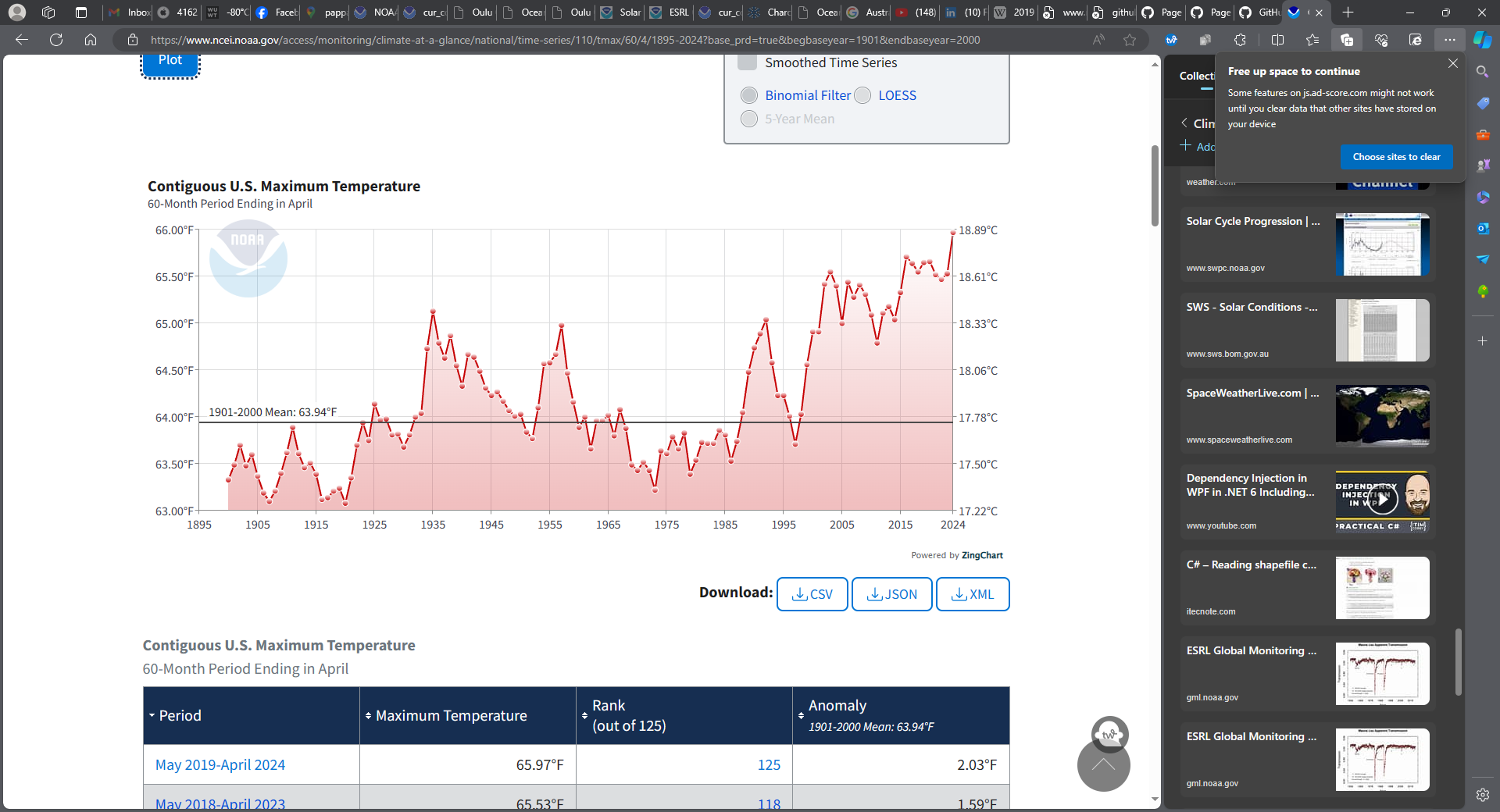
Task: Dismiss the Free up space popup
Action: point(1452,64)
